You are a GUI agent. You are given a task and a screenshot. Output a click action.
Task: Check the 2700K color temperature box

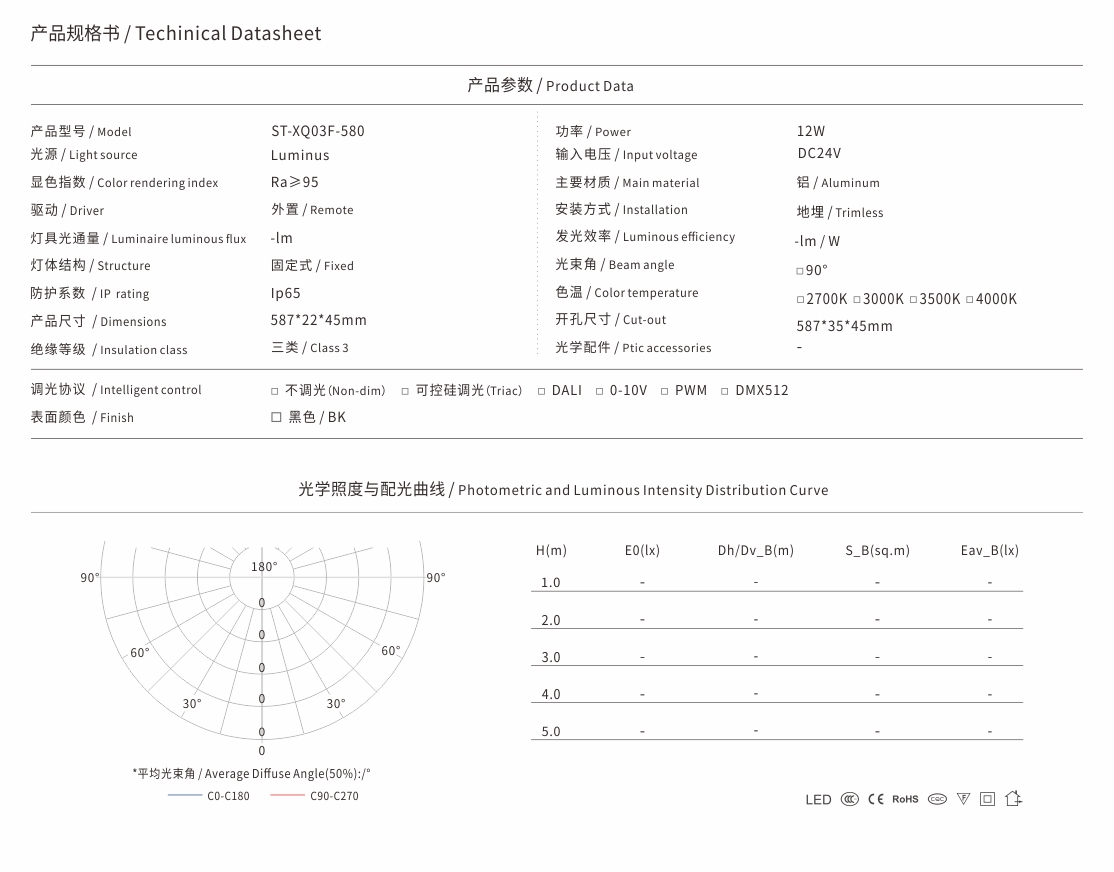pos(801,300)
